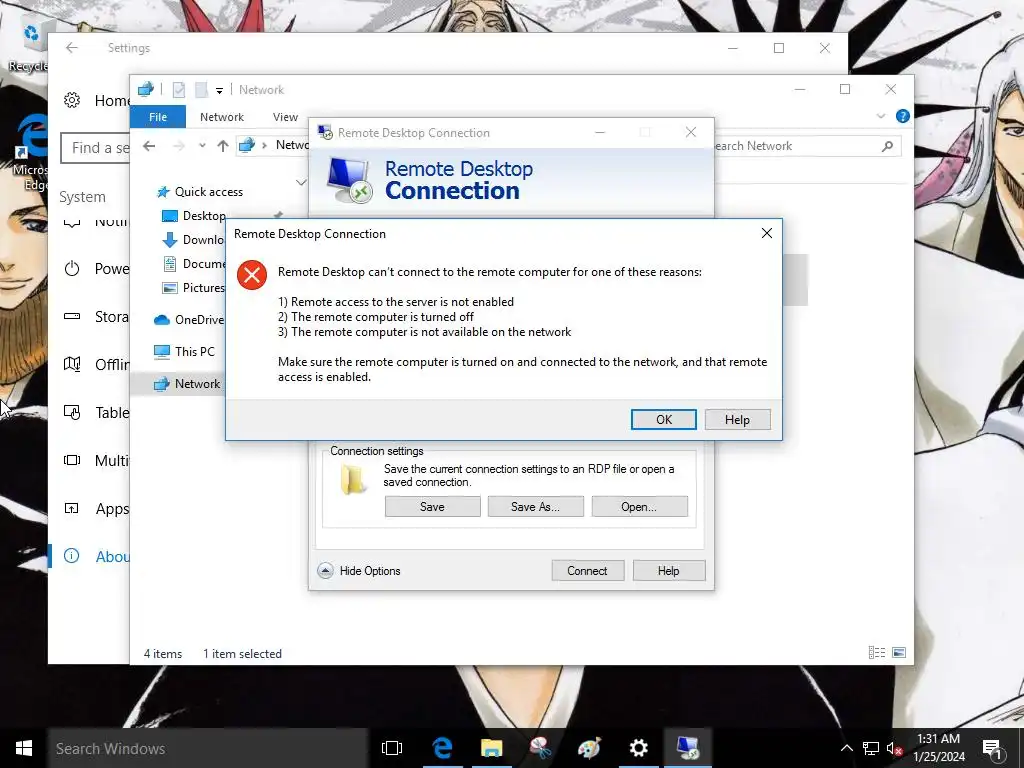This screenshot has height=768, width=1024.
Task: Open Multitasking settings
Action: (x=96, y=460)
